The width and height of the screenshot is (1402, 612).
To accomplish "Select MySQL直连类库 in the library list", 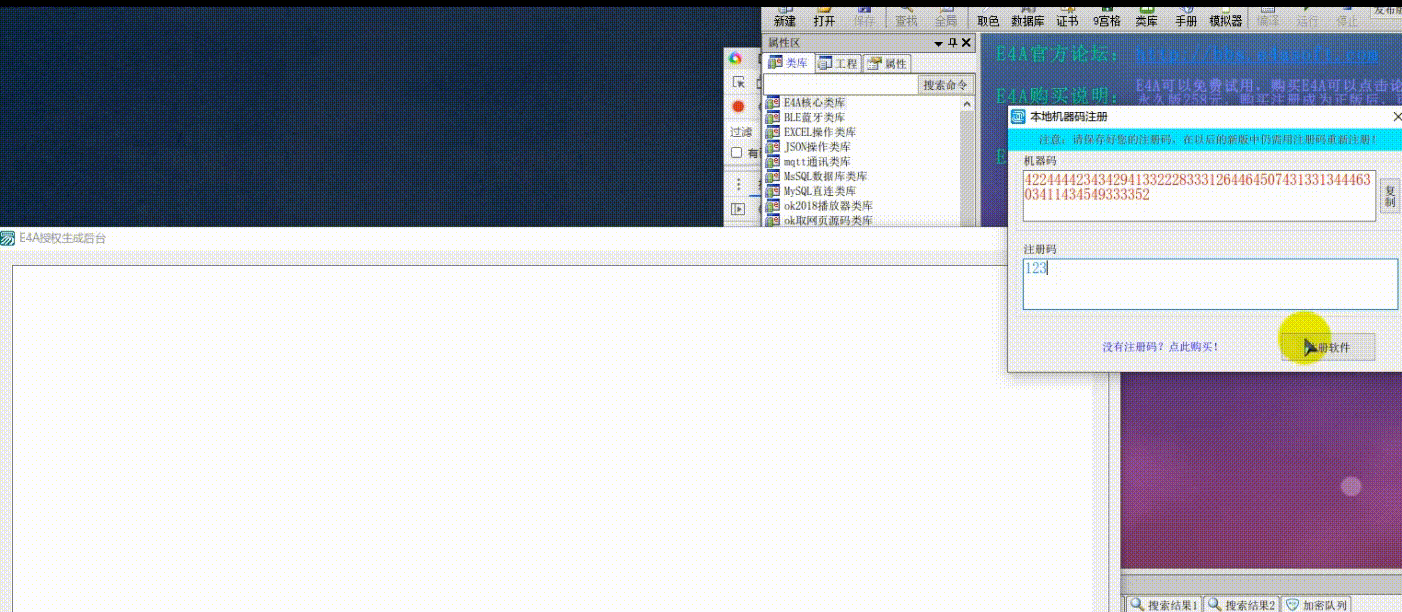I will point(820,191).
